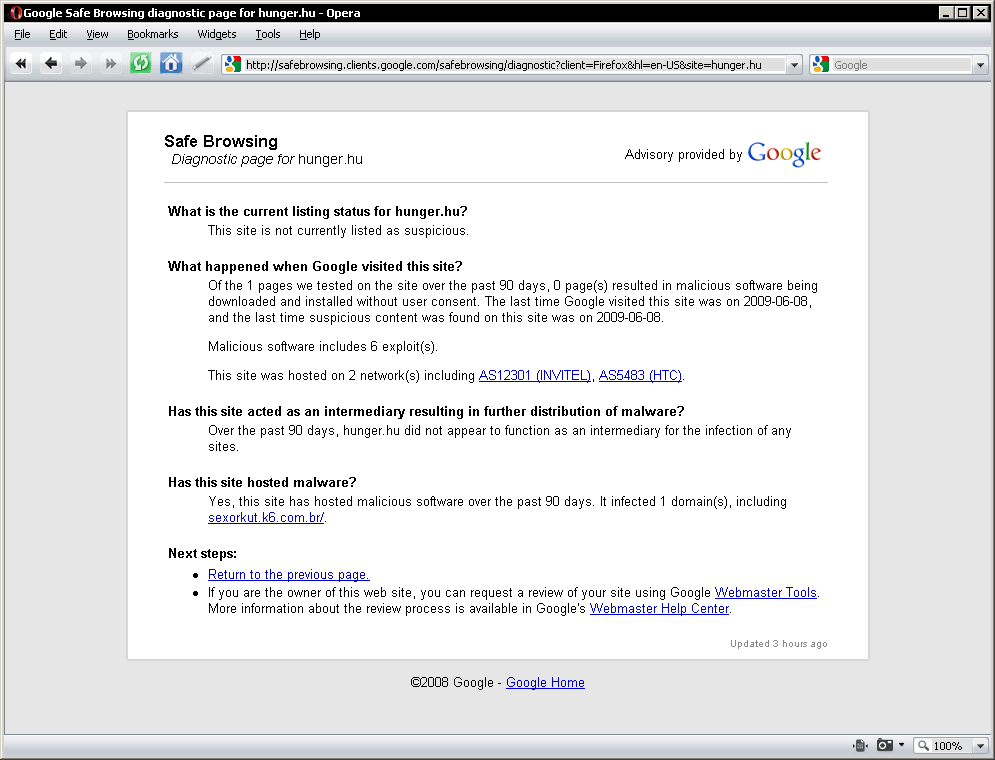Click the Safe Browsing page heading
This screenshot has width=995, height=760.
pyautogui.click(x=221, y=141)
